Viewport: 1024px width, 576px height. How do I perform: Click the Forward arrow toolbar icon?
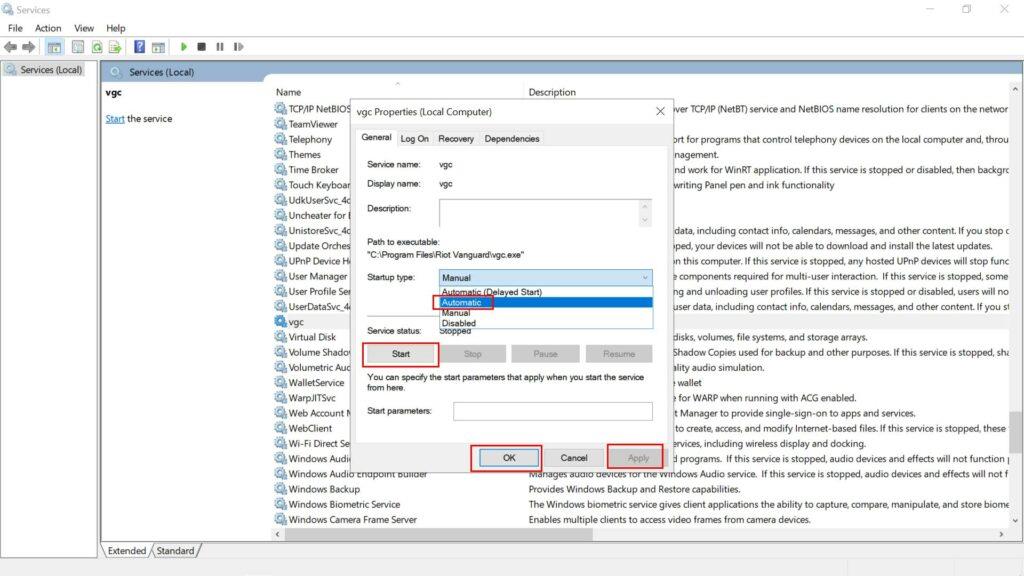29,47
